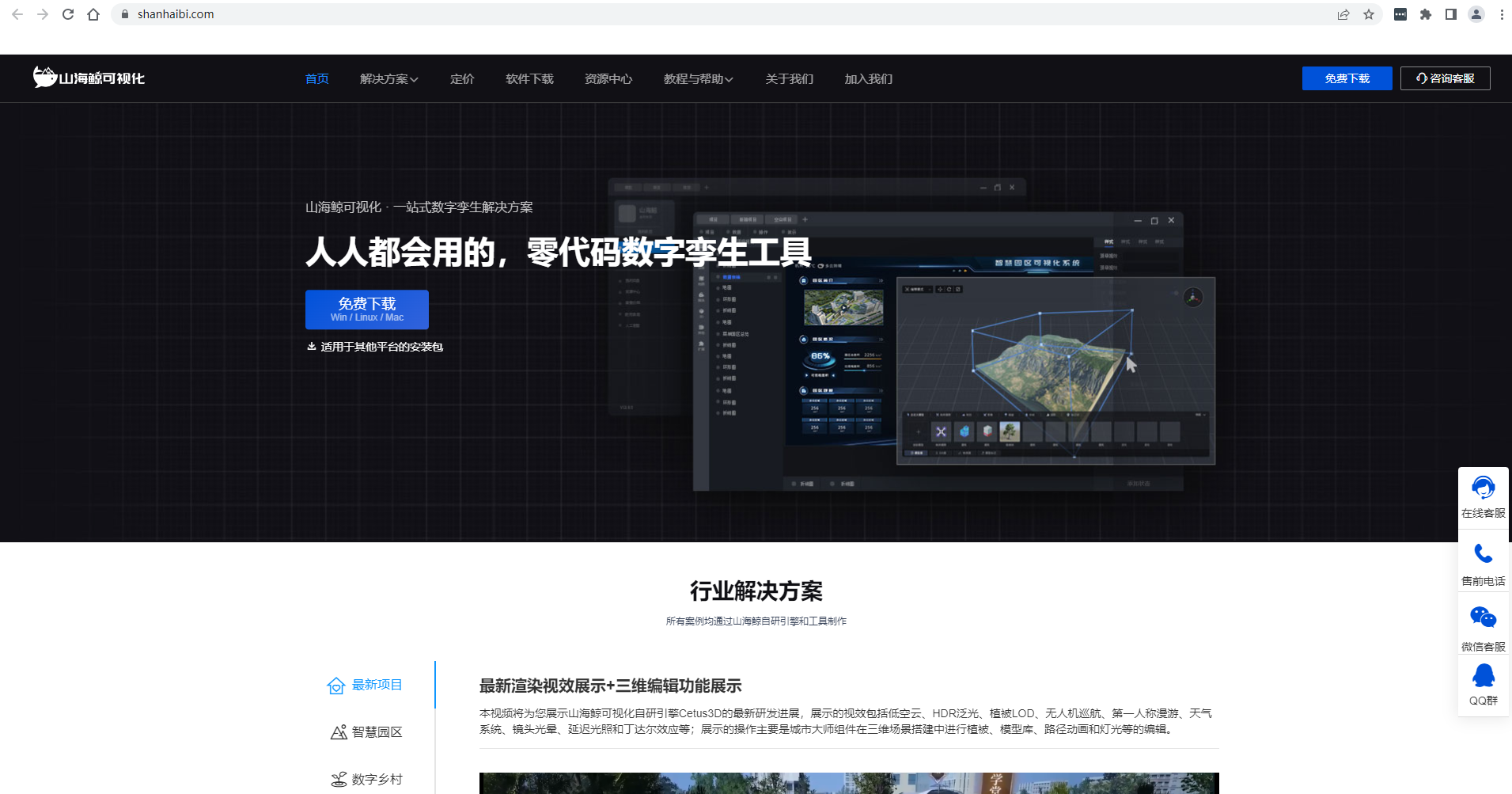The height and width of the screenshot is (794, 1512).
Task: Toggle the browser side panel icon
Action: click(1451, 14)
